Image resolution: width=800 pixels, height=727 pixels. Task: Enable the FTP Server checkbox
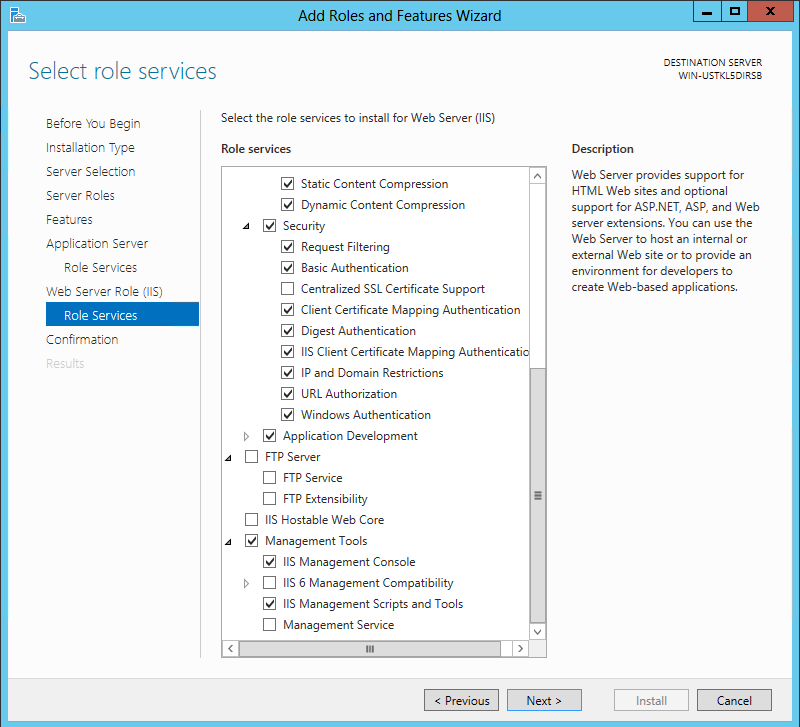[x=252, y=457]
